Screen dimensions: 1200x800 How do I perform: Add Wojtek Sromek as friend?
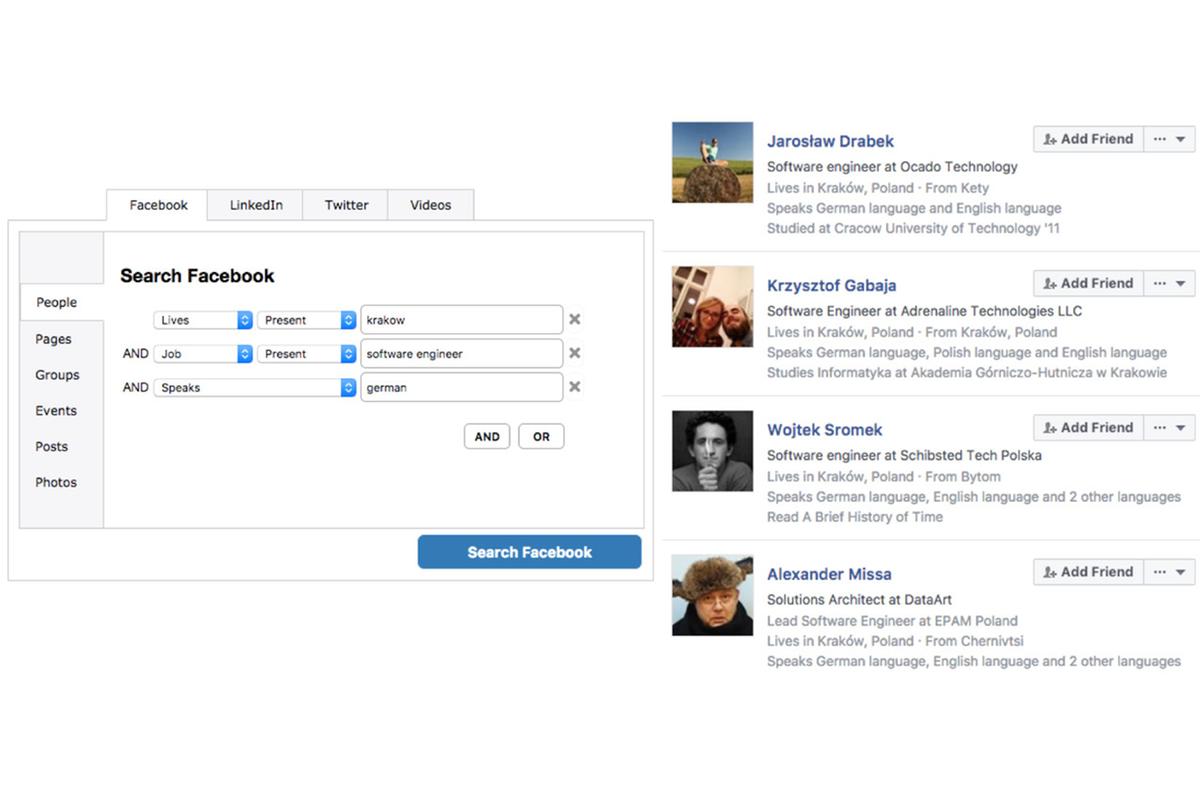tap(1087, 427)
